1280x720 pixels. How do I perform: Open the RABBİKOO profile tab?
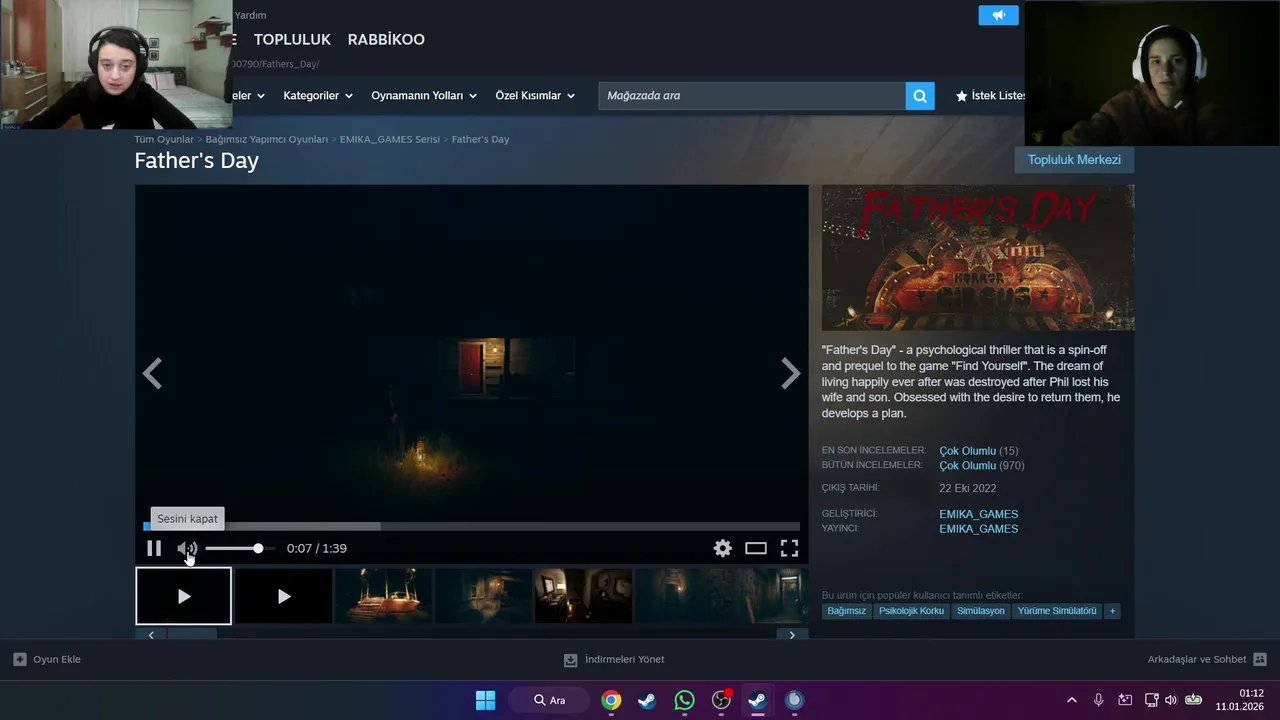386,39
